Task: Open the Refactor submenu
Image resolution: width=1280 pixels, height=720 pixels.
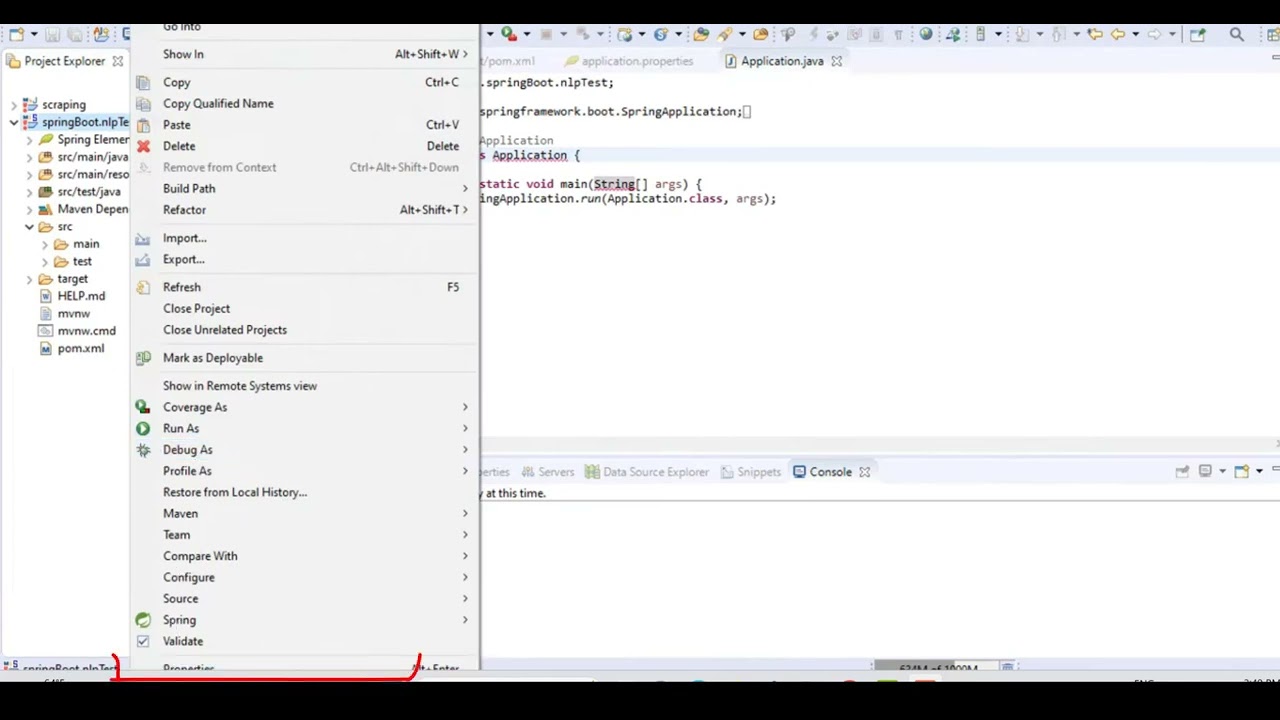Action: pos(305,210)
